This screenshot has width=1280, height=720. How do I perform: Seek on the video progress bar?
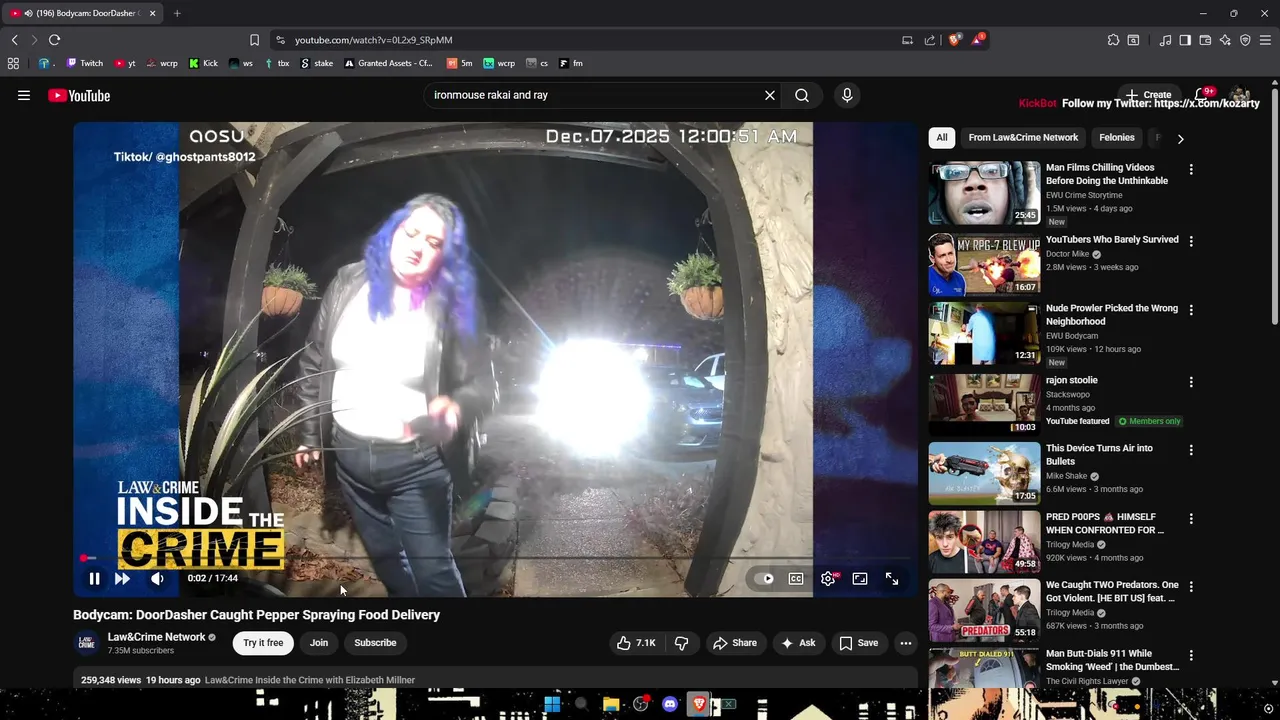click(x=495, y=558)
